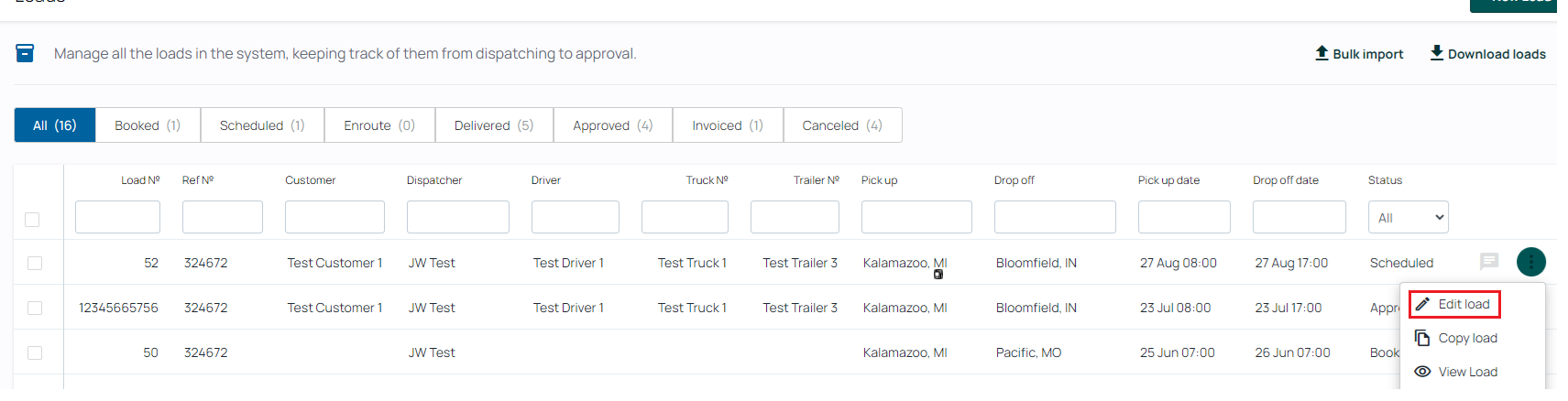
Task: Click the Download loads arrow icon
Action: tap(1437, 53)
